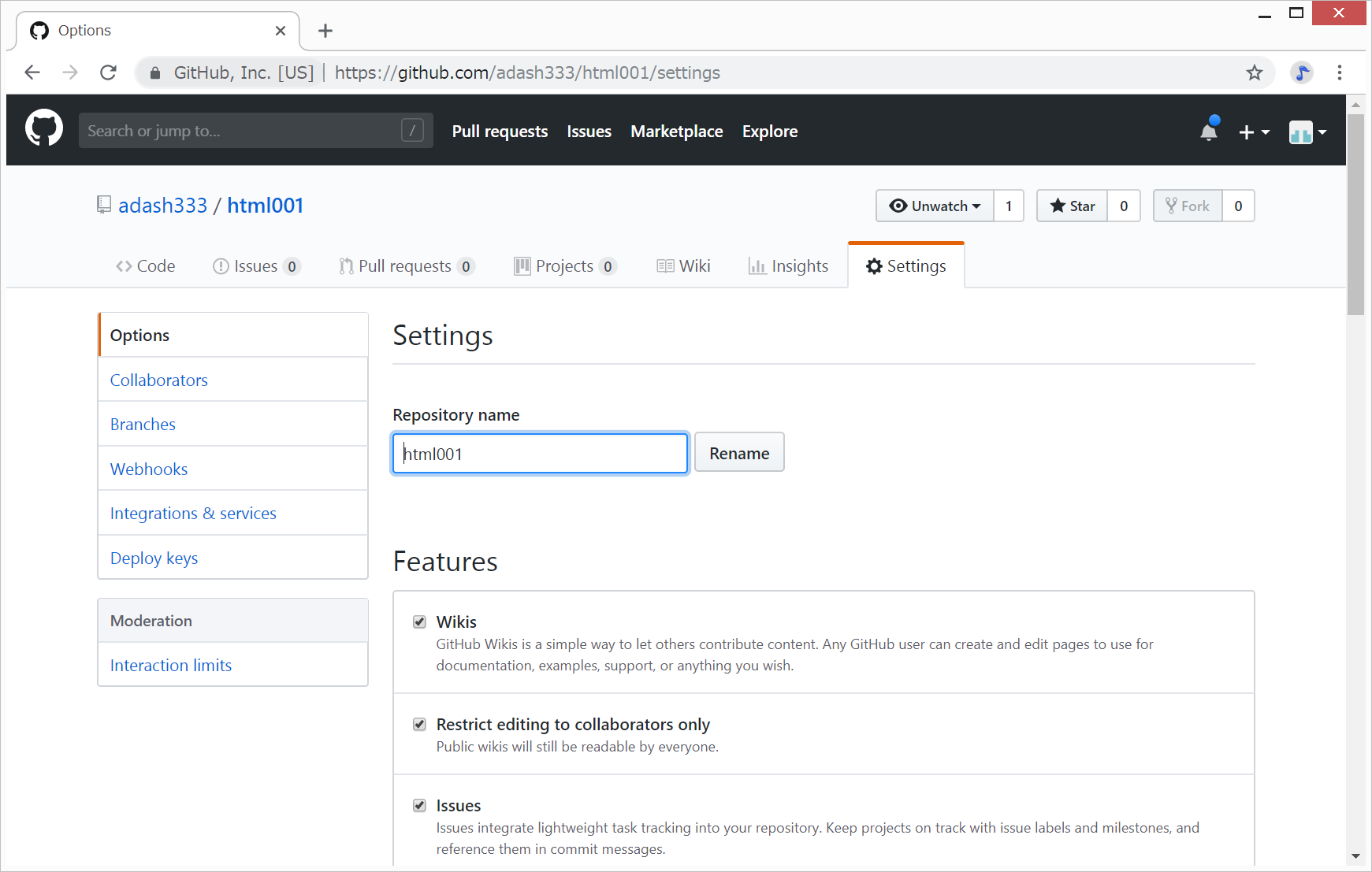Open the notifications bell
Viewport: 1372px width, 872px height.
(1208, 131)
